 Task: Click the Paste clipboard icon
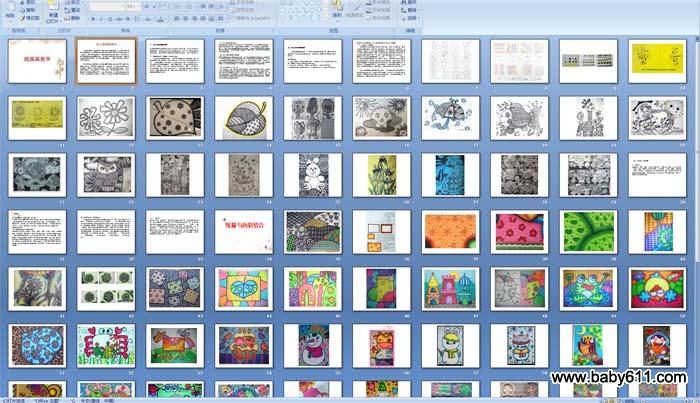(x=11, y=7)
